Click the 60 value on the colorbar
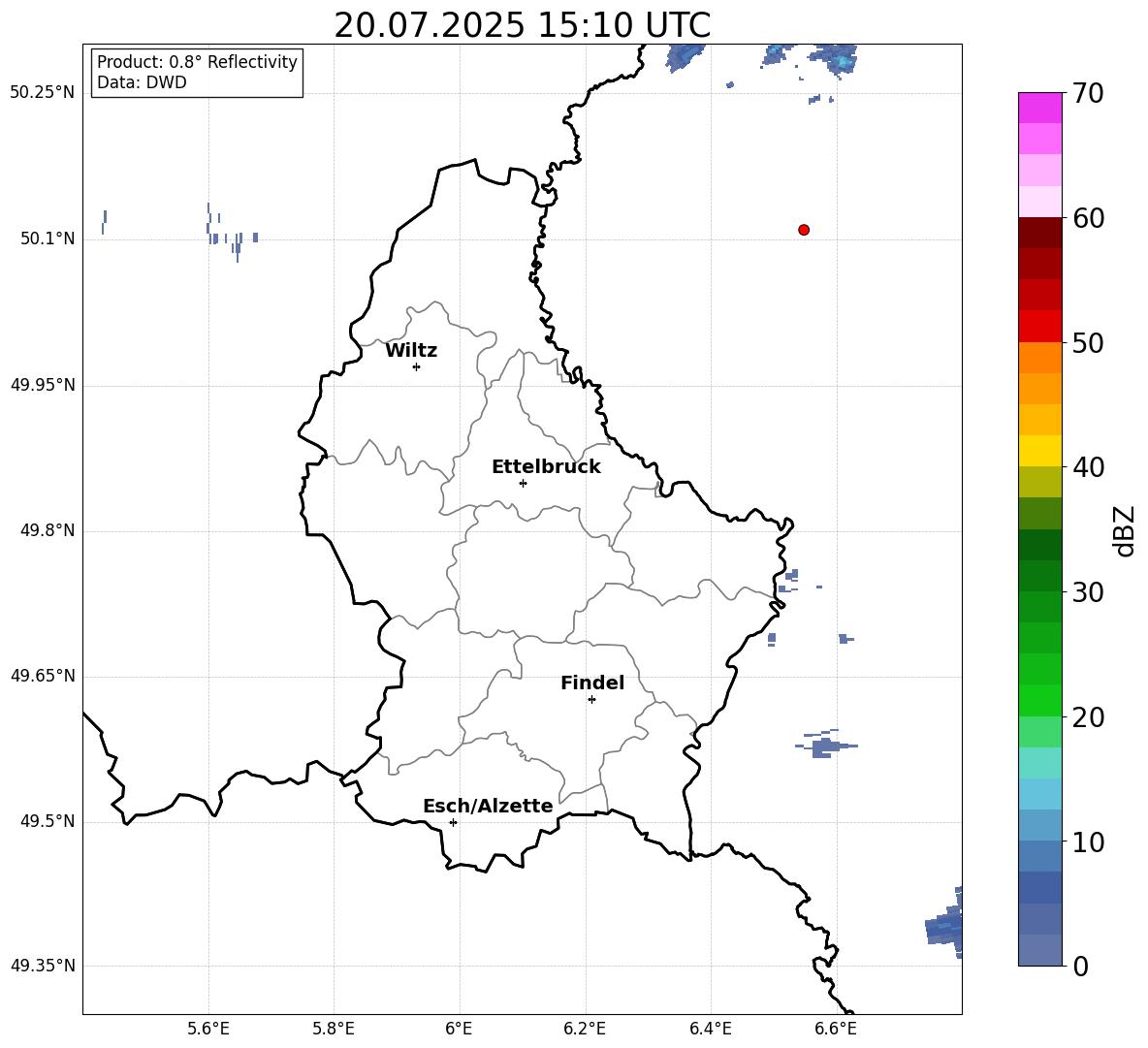Image resolution: width=1148 pixels, height=1048 pixels. [1088, 218]
